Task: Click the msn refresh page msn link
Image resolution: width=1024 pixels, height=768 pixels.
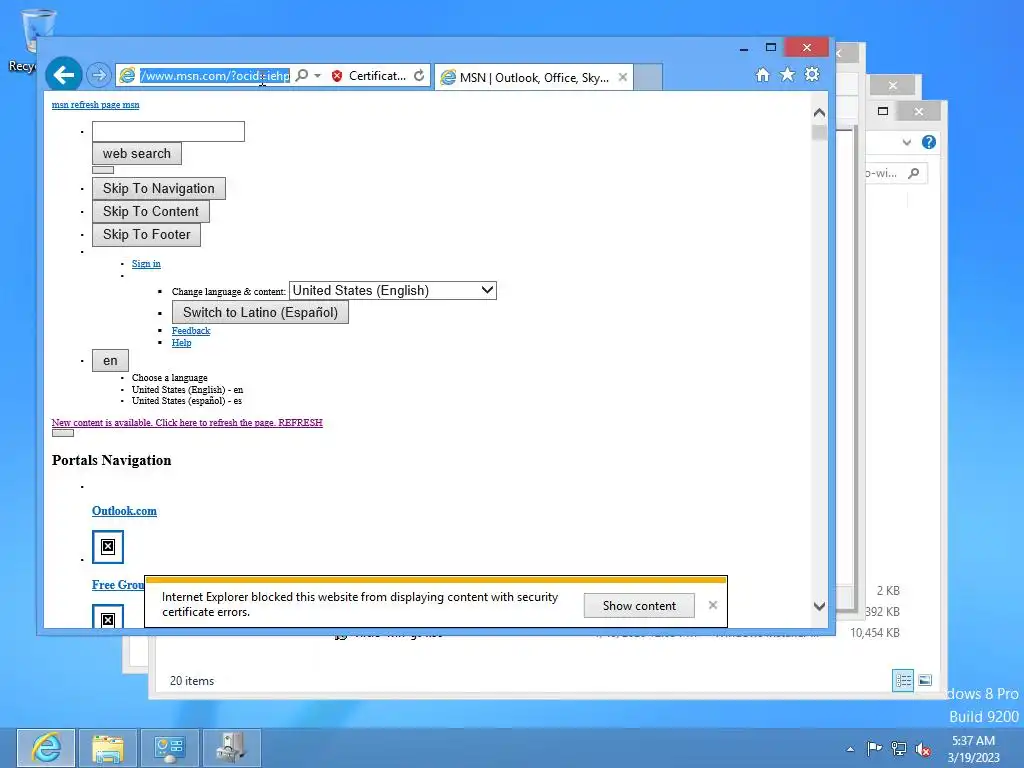Action: (x=95, y=104)
